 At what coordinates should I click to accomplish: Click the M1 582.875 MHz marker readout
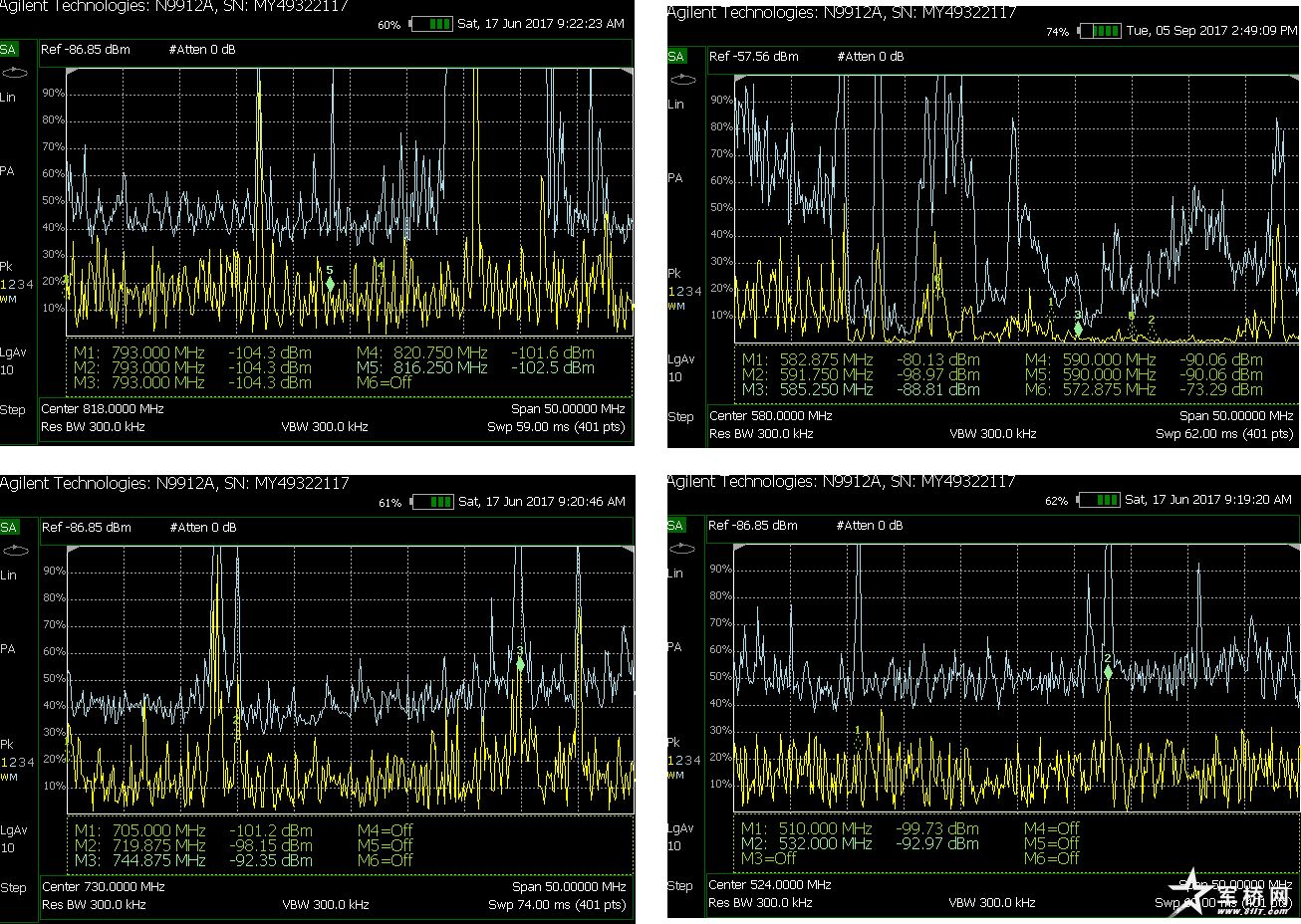click(x=807, y=359)
